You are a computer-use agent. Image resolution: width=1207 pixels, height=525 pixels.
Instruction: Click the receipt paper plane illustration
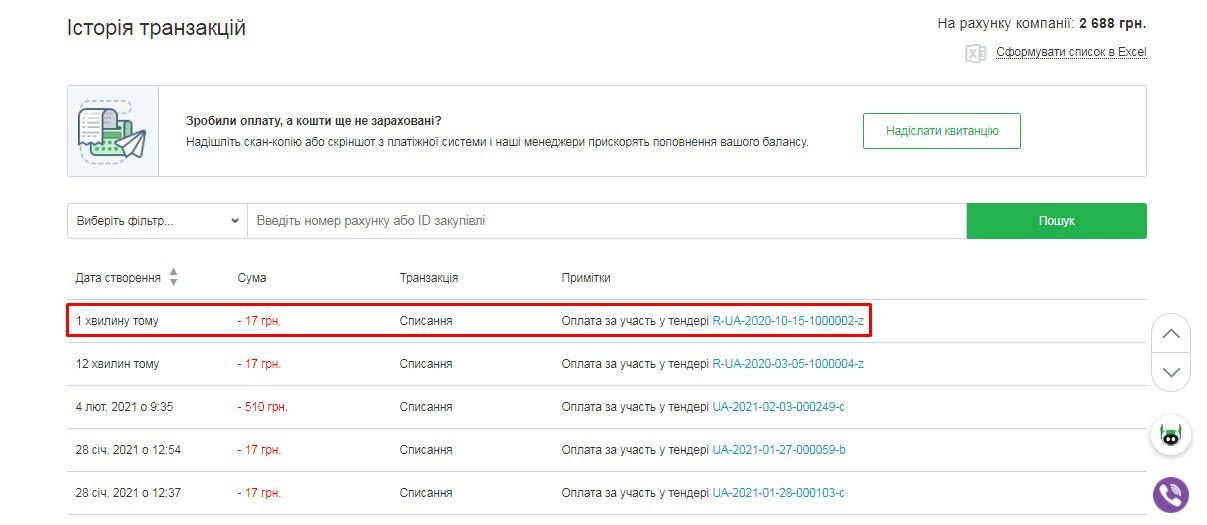(x=112, y=131)
